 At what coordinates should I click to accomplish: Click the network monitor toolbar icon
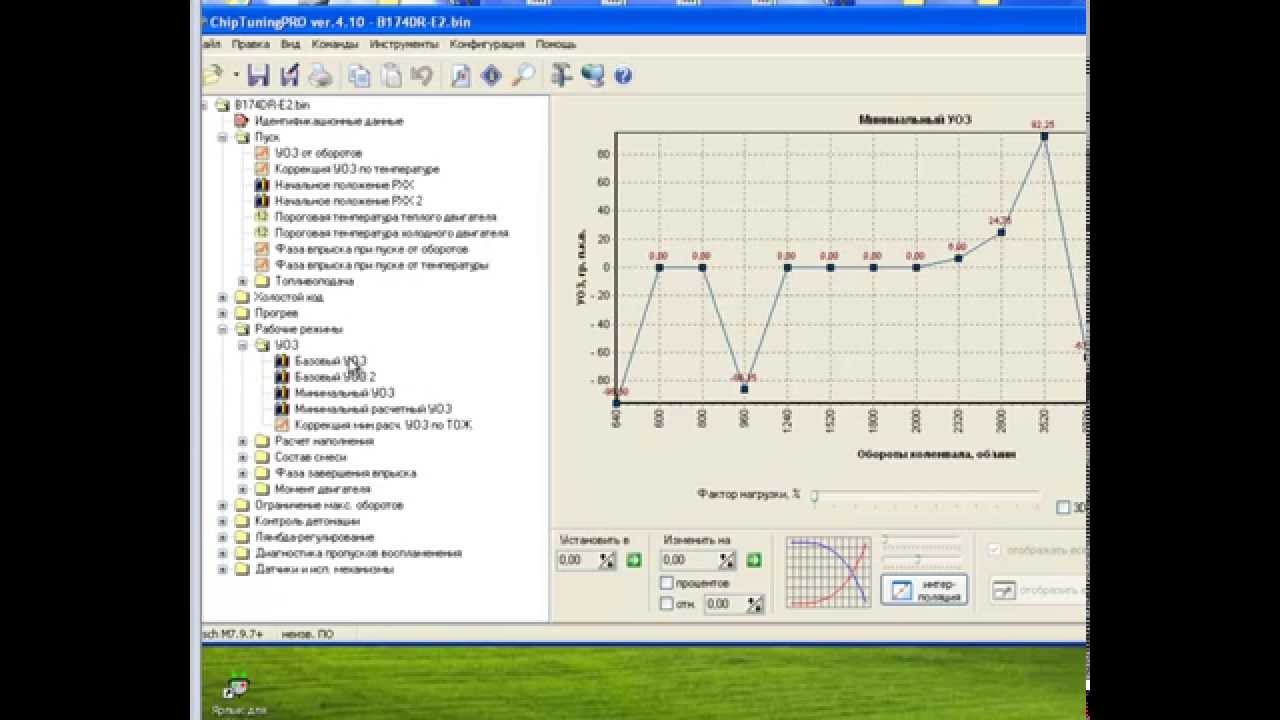(x=593, y=75)
